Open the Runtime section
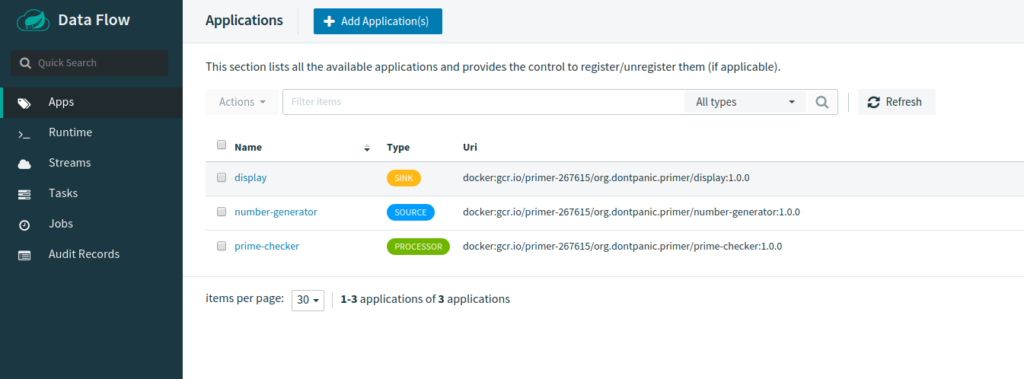This screenshot has height=379, width=1024. [x=91, y=133]
